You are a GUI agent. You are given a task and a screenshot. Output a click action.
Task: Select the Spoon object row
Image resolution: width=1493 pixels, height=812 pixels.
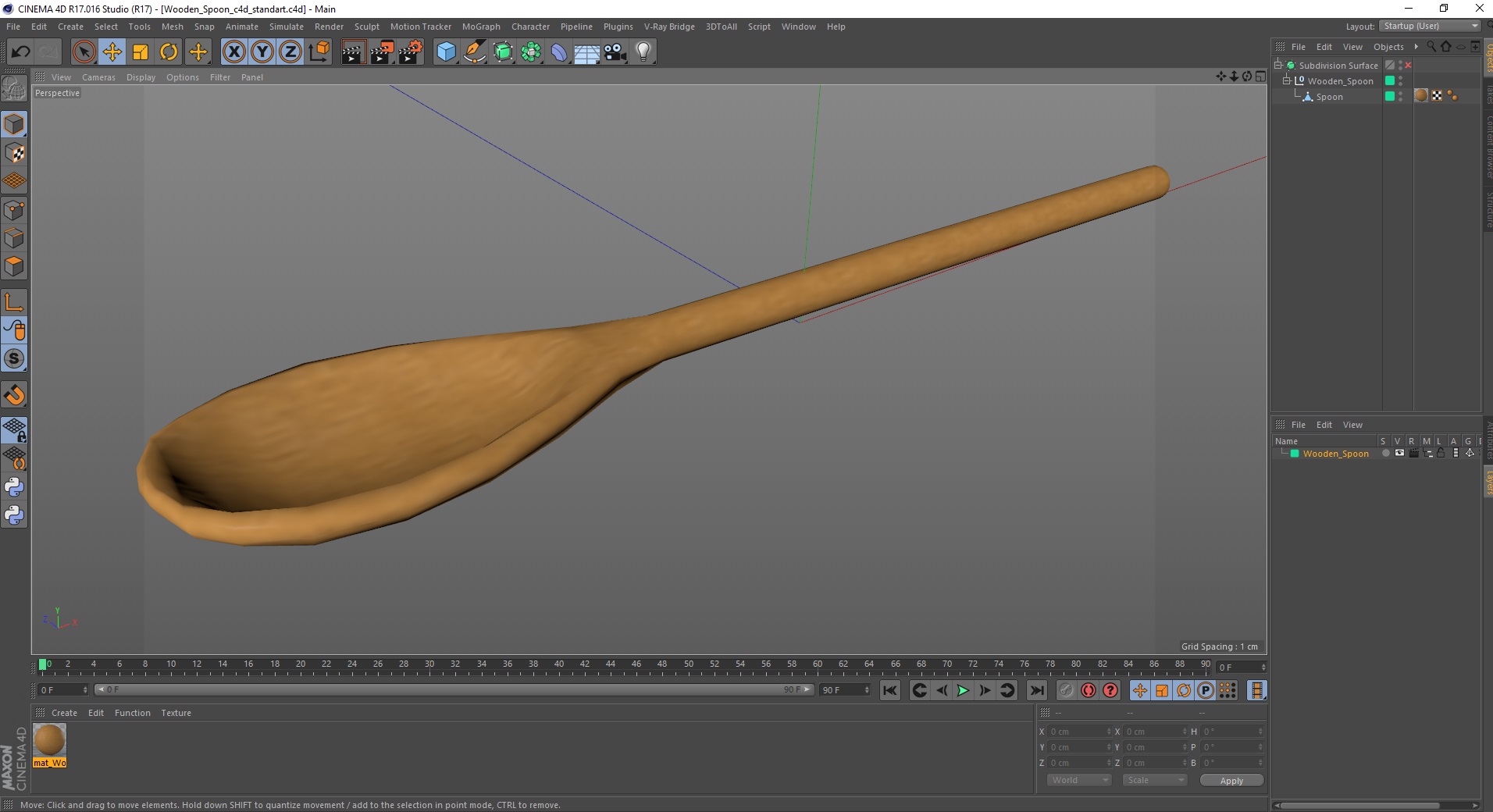1329,97
